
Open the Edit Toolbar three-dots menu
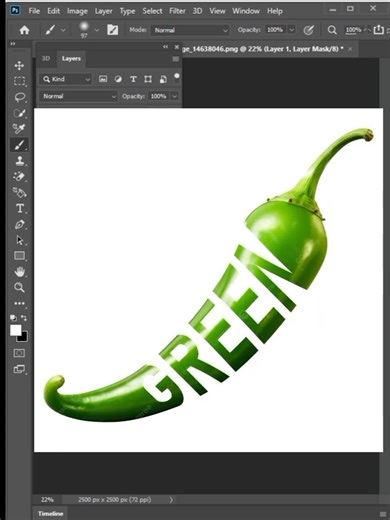19,303
